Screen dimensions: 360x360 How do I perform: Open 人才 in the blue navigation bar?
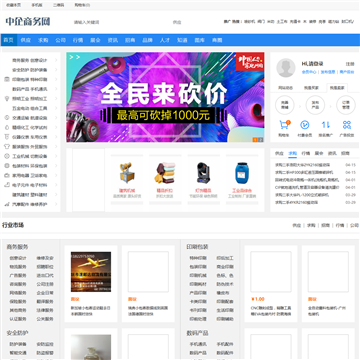[165, 40]
